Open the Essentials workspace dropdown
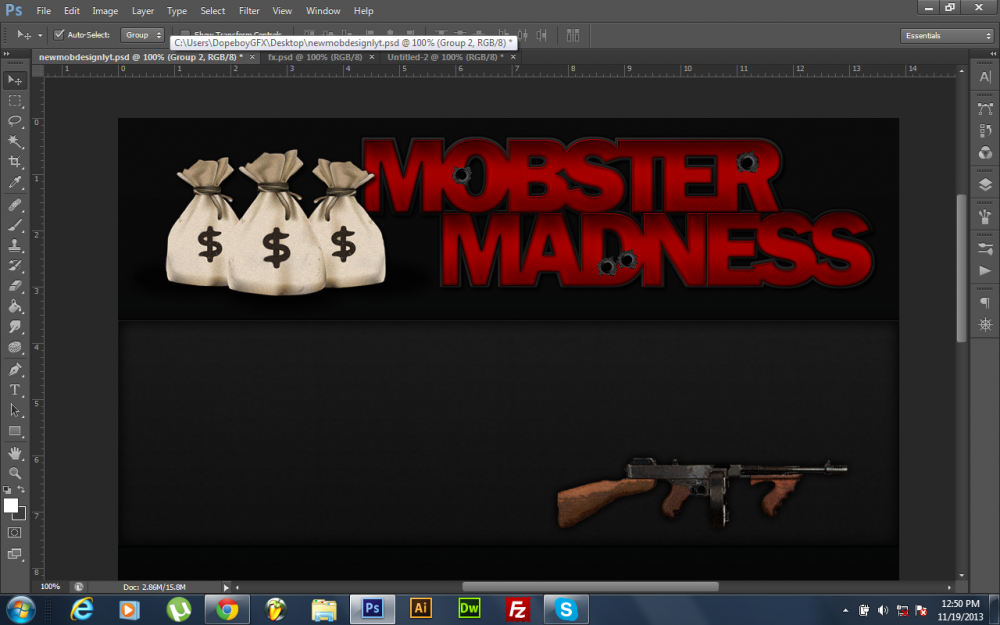Viewport: 1000px width, 625px height. point(946,35)
